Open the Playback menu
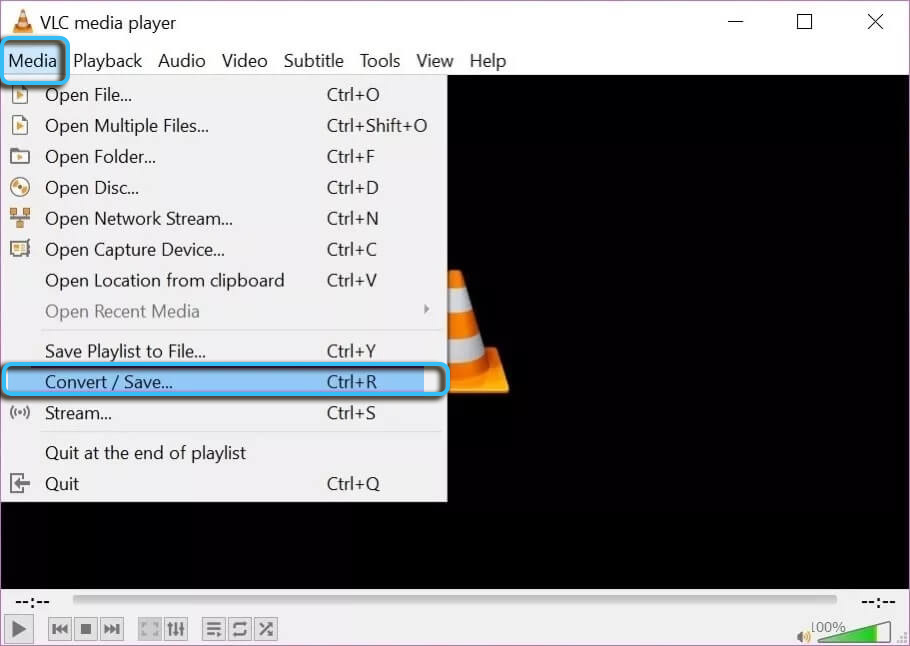Image resolution: width=910 pixels, height=646 pixels. [107, 60]
